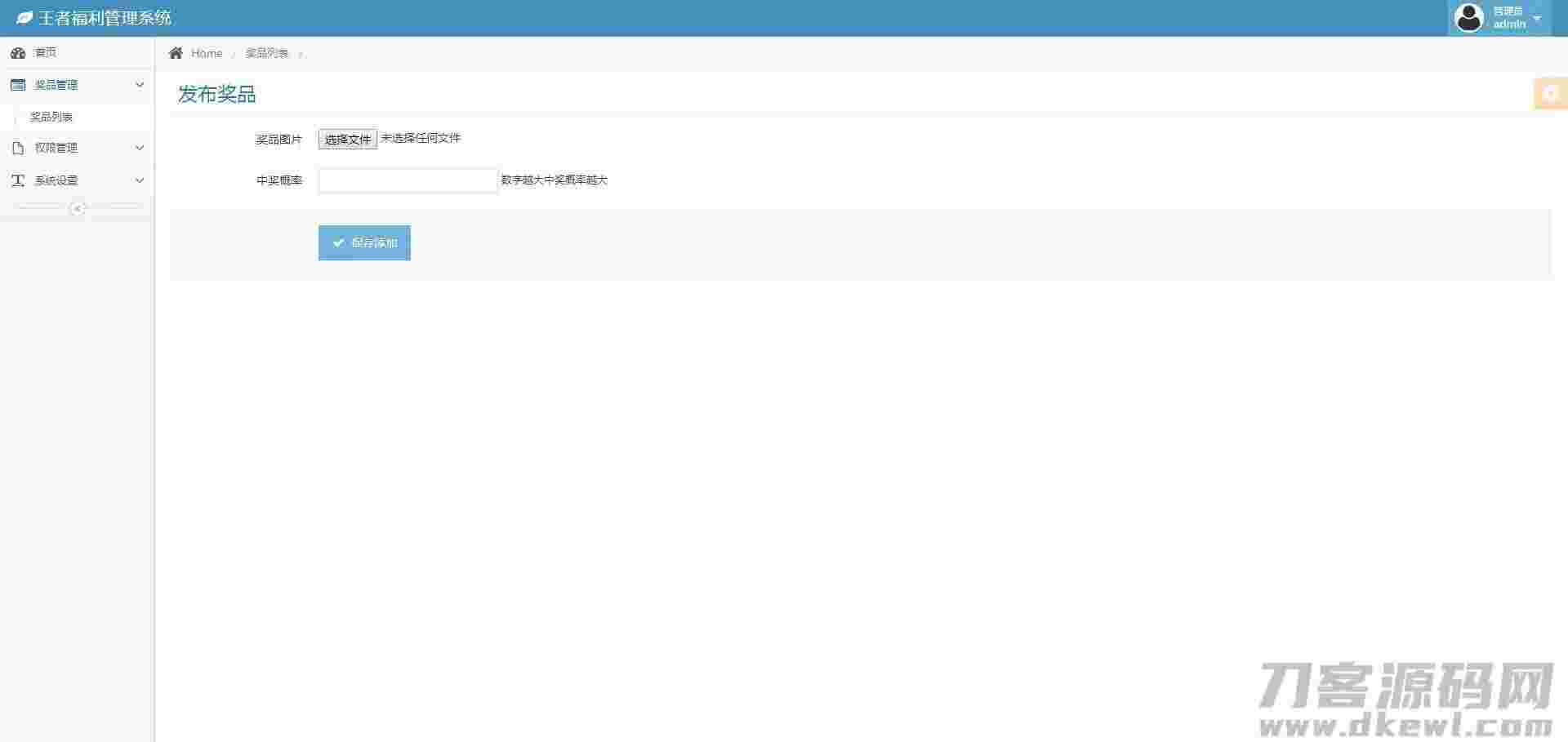Click the dashboard icon beside 首页
The width and height of the screenshot is (1568, 742).
[x=18, y=53]
